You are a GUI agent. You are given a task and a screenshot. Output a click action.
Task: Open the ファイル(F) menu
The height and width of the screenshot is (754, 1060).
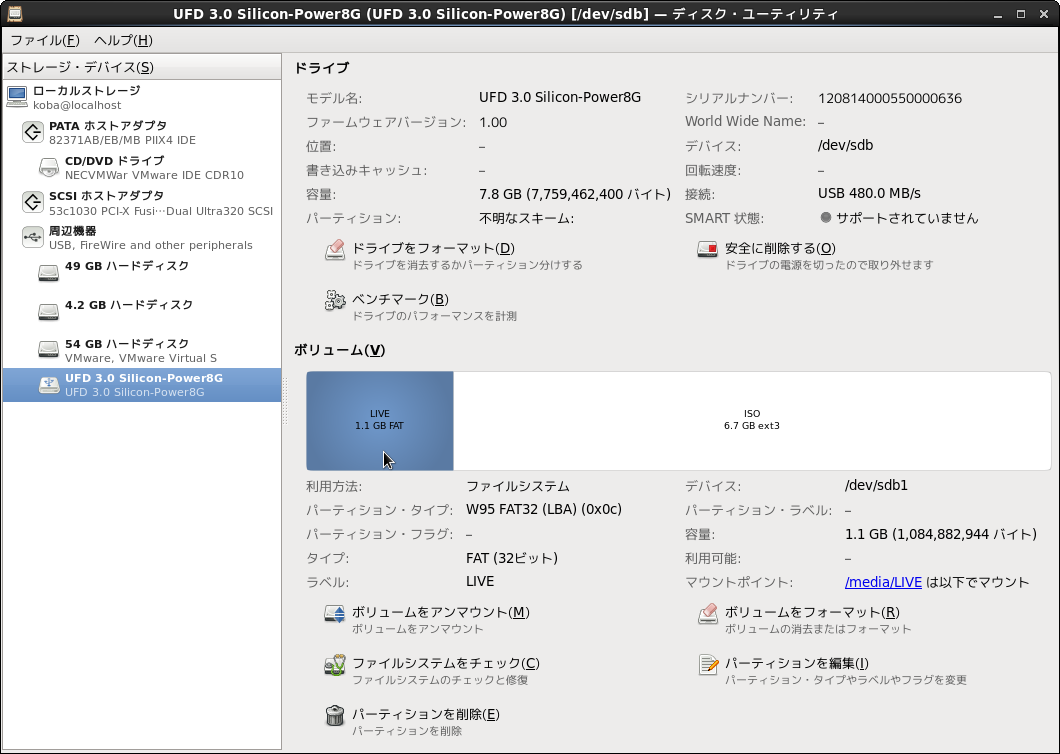44,40
